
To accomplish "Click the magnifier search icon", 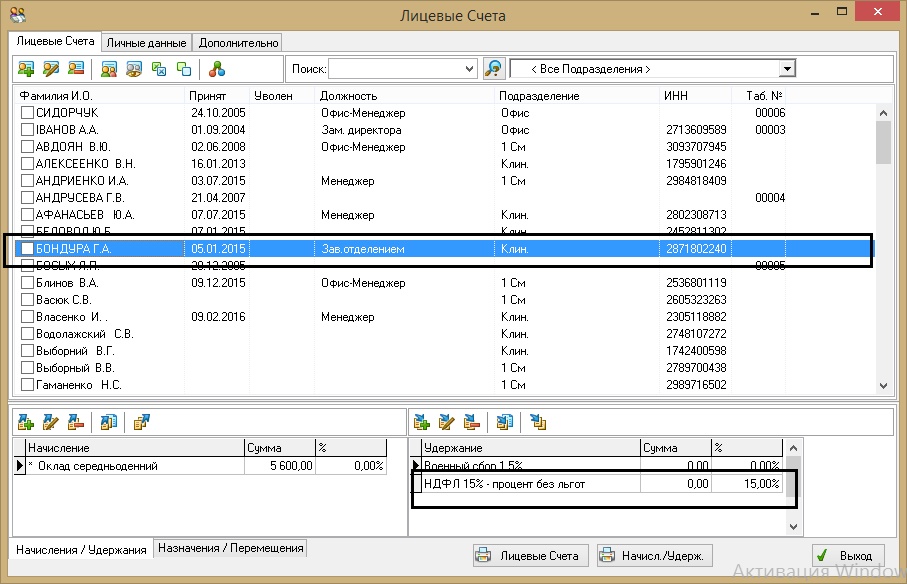I will click(x=494, y=69).
